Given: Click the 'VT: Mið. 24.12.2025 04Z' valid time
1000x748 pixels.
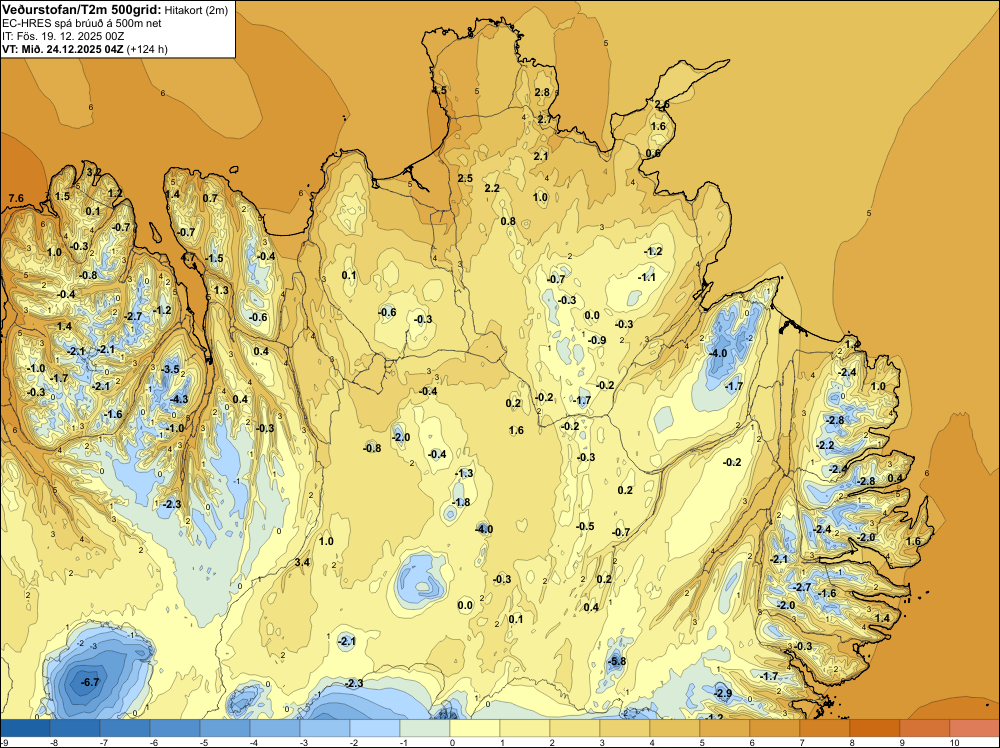Looking at the screenshot, I should point(62,49).
